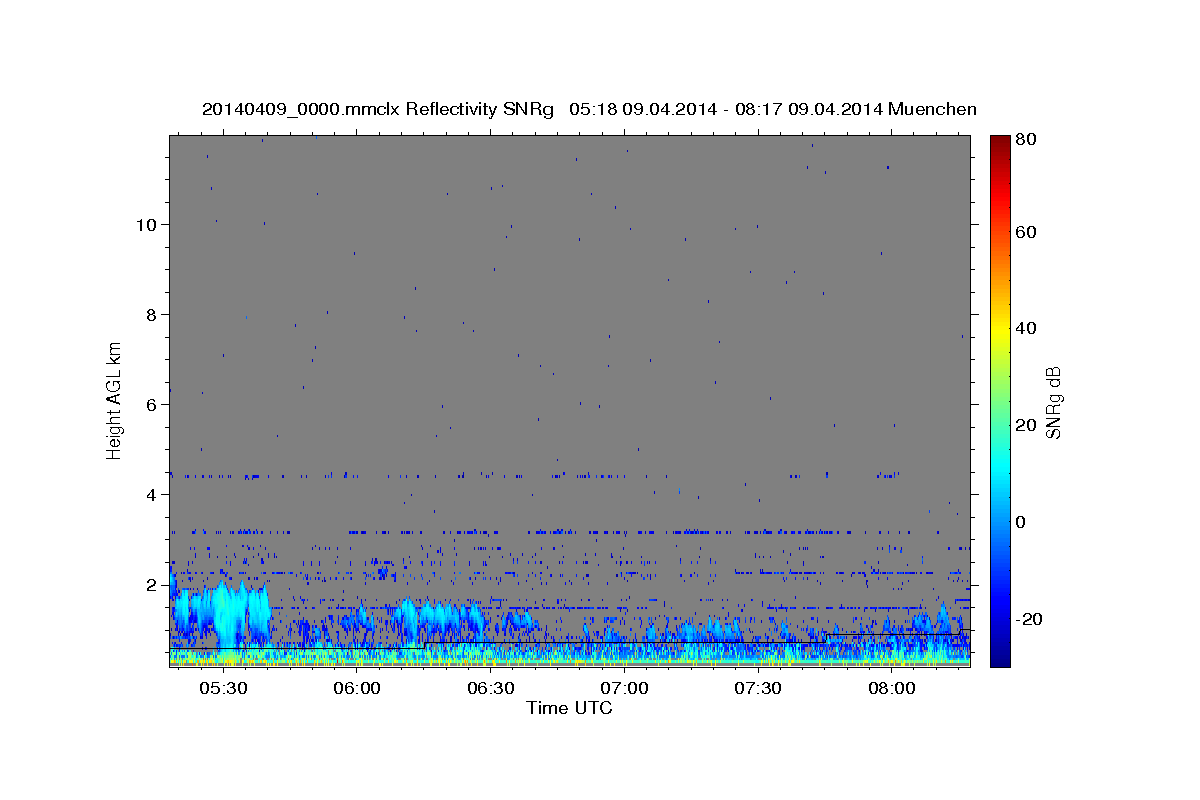Click the 06:30 time tick label
1200x800 pixels.
coord(491,689)
